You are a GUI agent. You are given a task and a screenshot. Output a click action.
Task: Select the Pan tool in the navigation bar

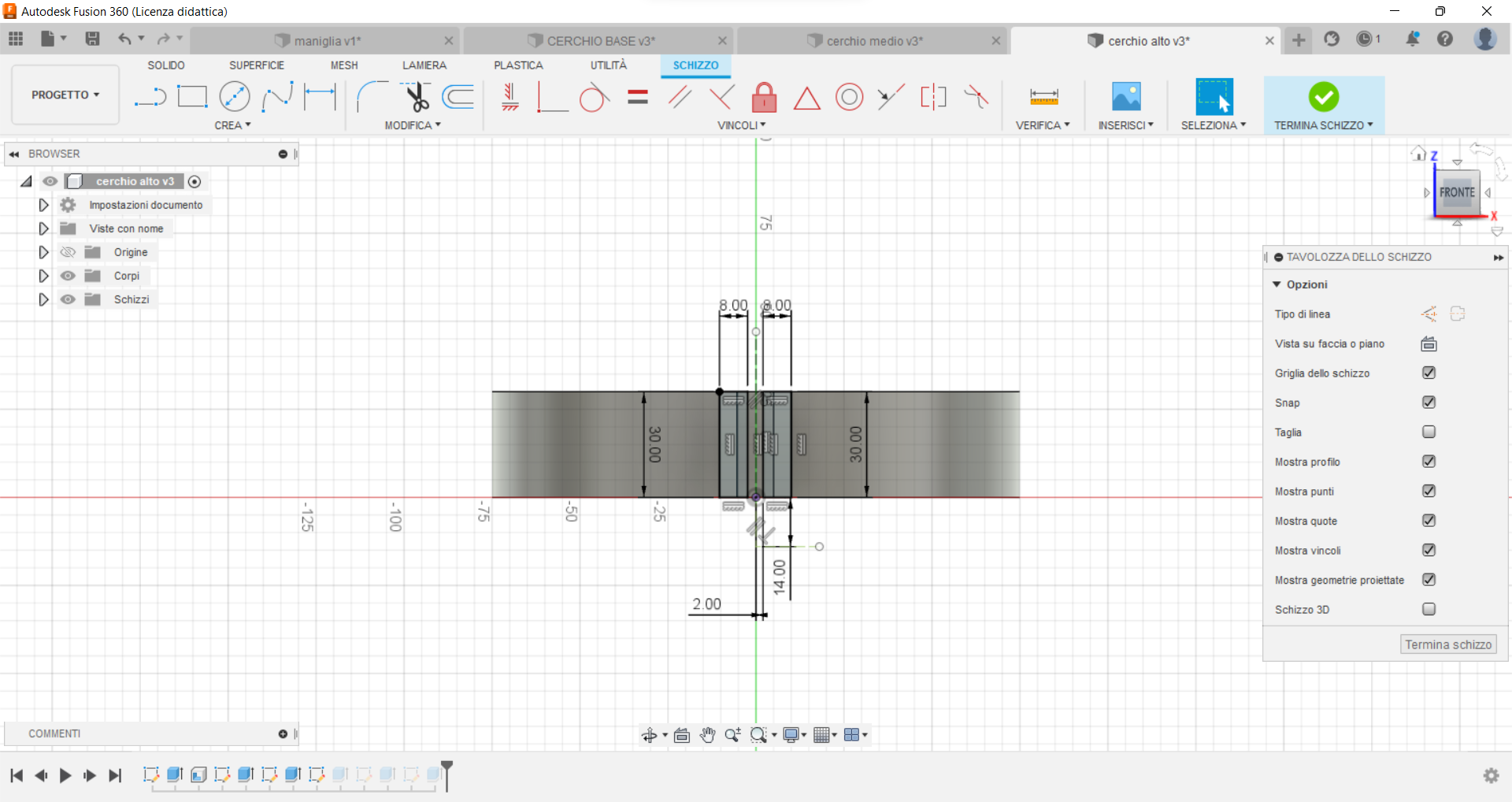(707, 734)
